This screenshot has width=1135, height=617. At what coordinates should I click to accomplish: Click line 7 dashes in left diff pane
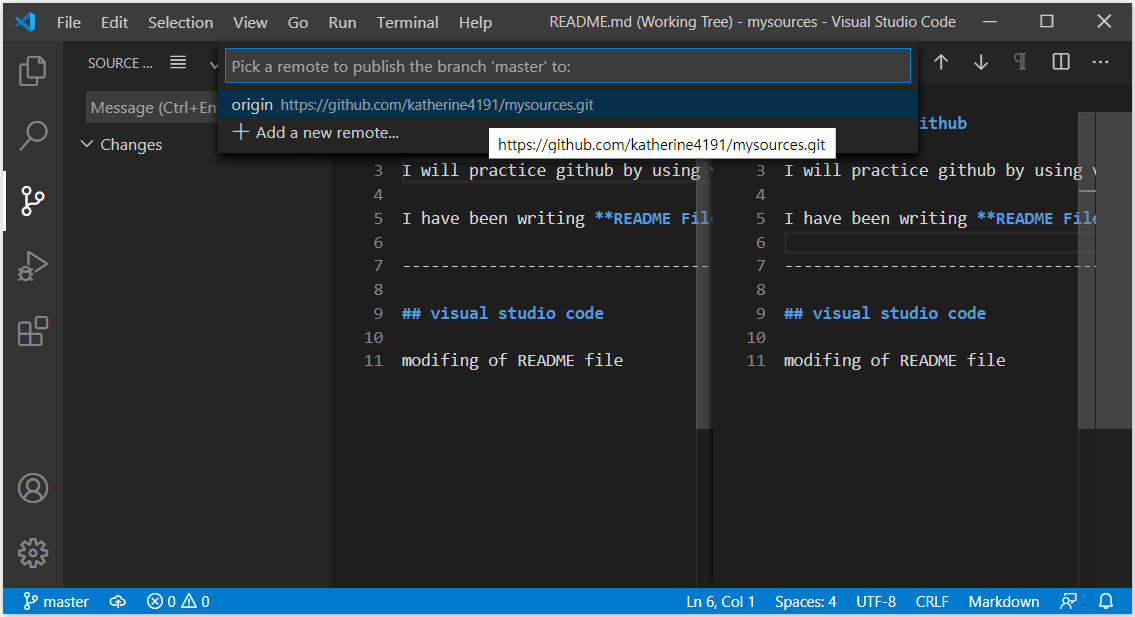pos(557,266)
